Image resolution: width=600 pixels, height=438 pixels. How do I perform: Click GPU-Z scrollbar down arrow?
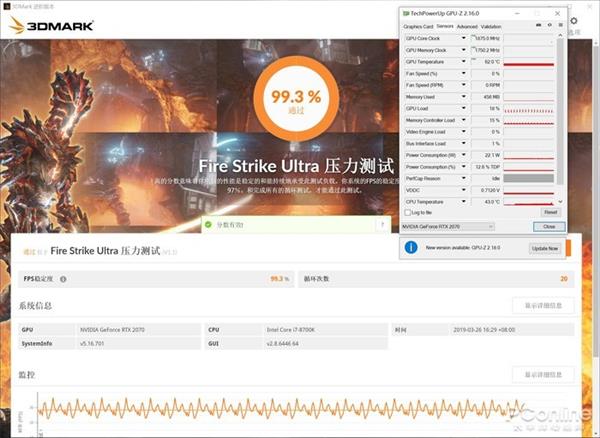point(561,202)
